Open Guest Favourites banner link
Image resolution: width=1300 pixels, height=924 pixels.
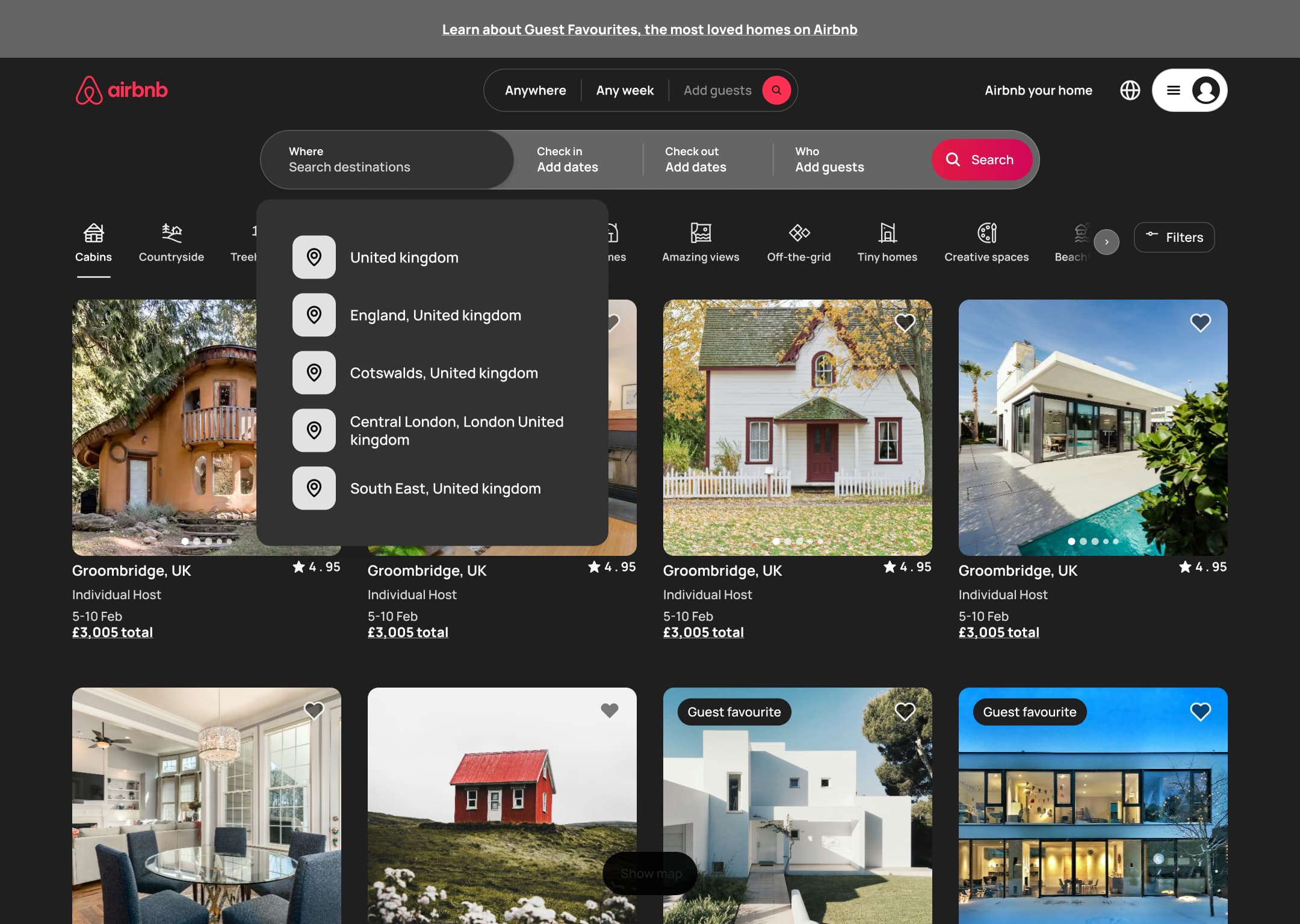tap(649, 29)
